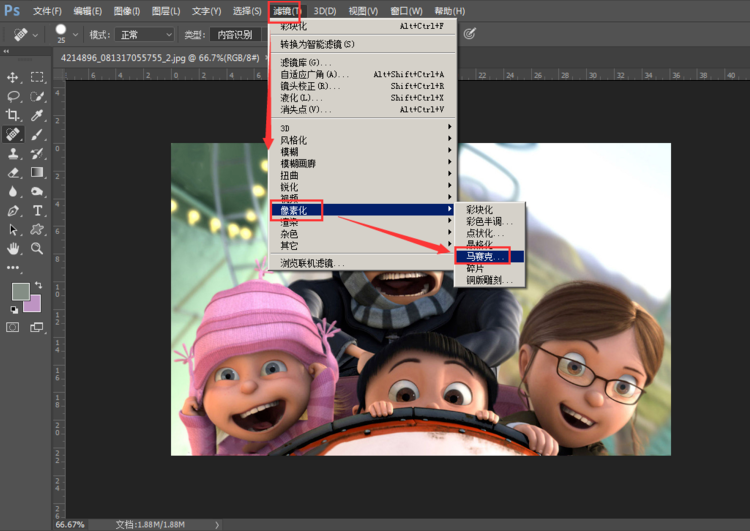Open the 窗口(W) menu
This screenshot has width=750, height=531.
pyautogui.click(x=406, y=11)
